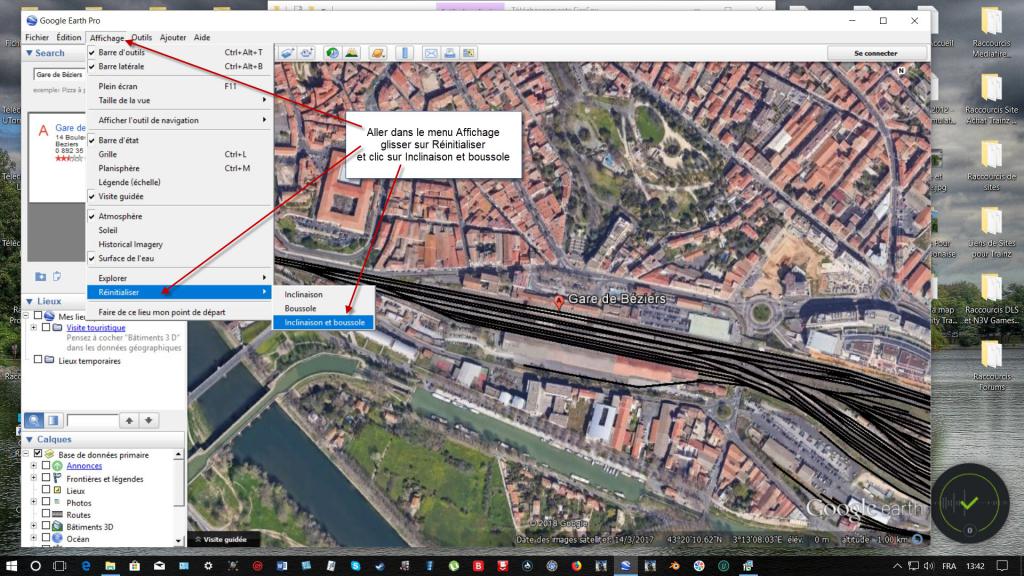Toggle Mes lieux checkbox
Image resolution: width=1024 pixels, height=576 pixels.
click(x=38, y=315)
